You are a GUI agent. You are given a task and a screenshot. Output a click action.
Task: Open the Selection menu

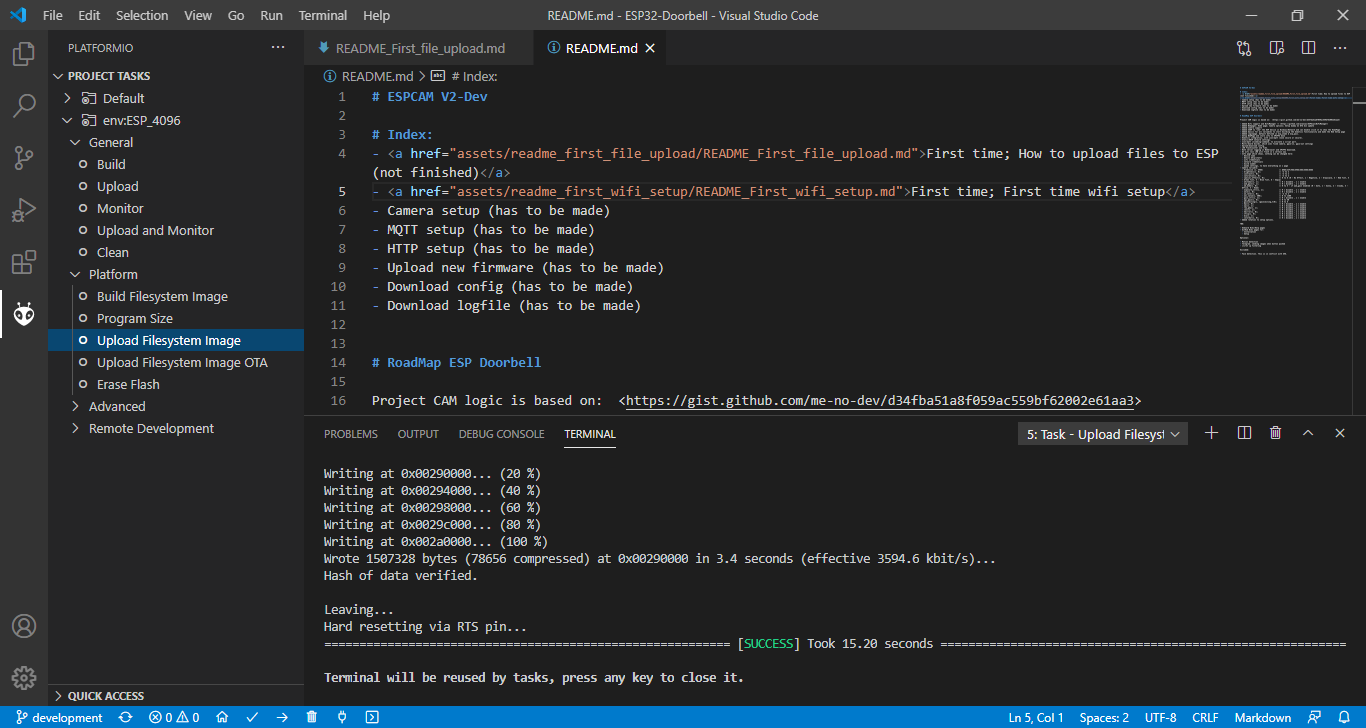point(142,15)
